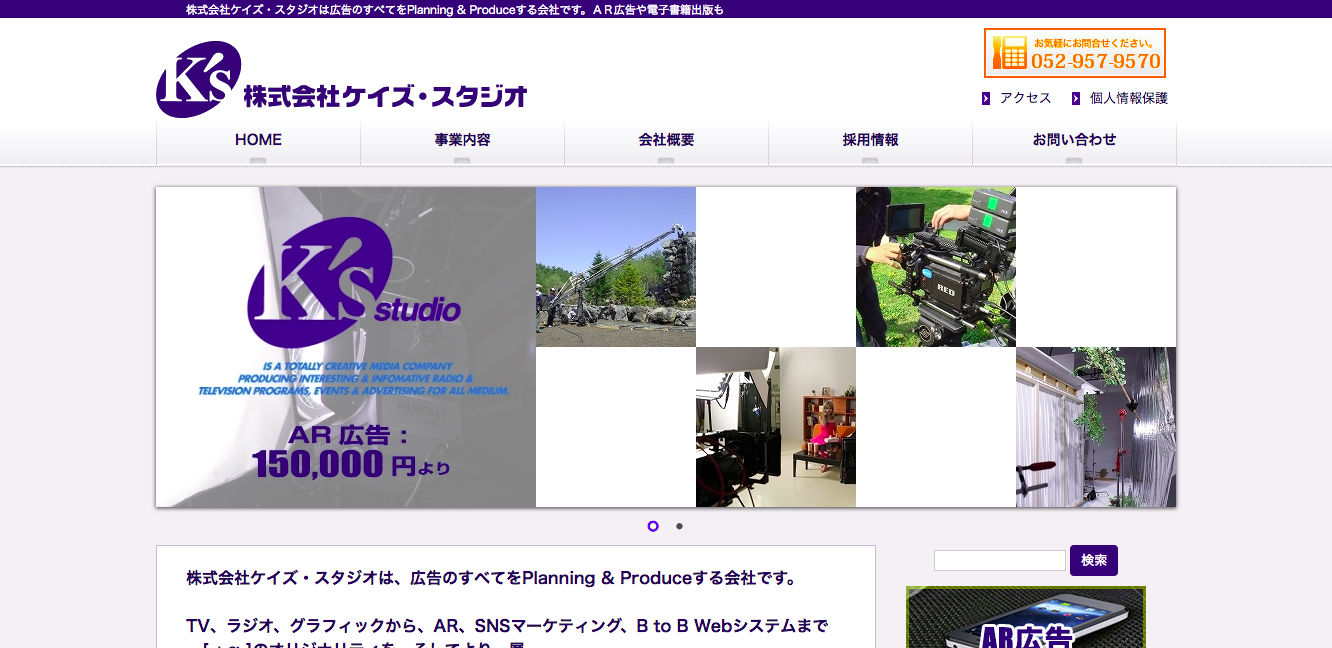Click the K's studio slide with AR広告 price
This screenshot has width=1332, height=648.
(346, 347)
